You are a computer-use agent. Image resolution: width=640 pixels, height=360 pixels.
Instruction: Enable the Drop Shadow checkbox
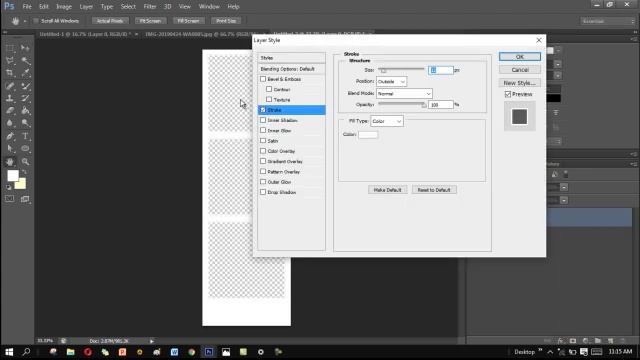[263, 192]
